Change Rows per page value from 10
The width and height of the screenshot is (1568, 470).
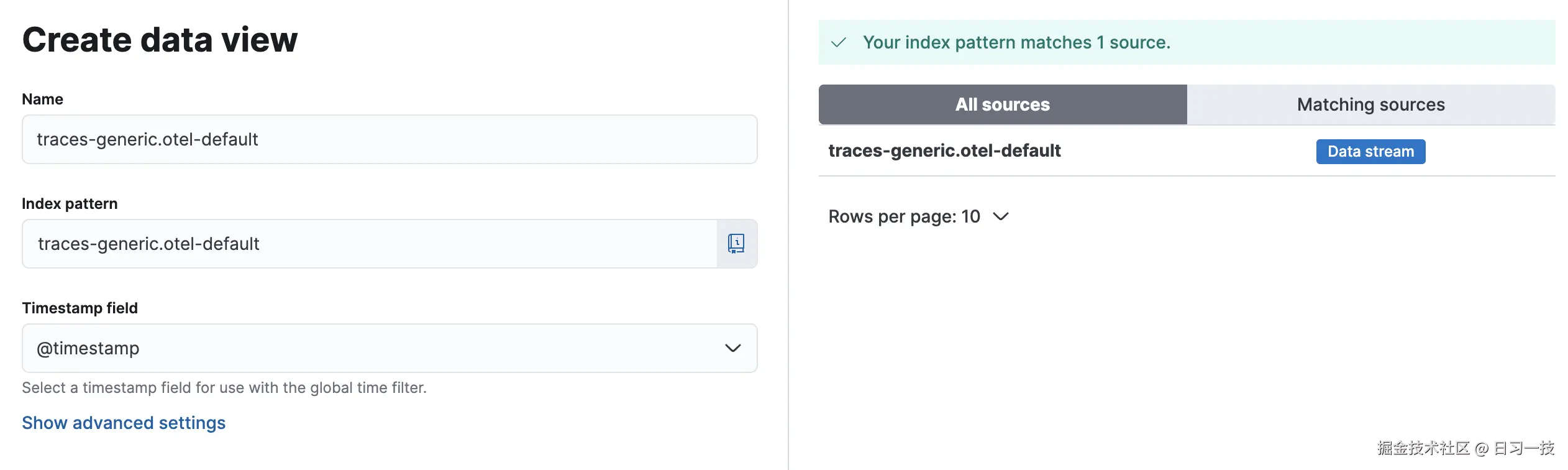[918, 216]
